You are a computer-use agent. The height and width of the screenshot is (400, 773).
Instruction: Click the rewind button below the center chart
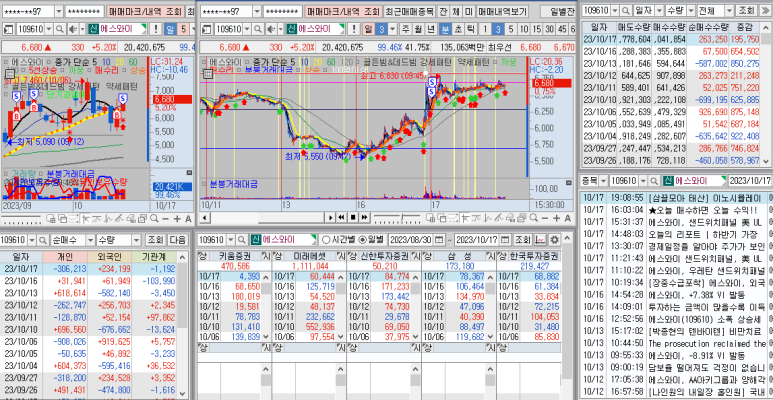click(341, 217)
